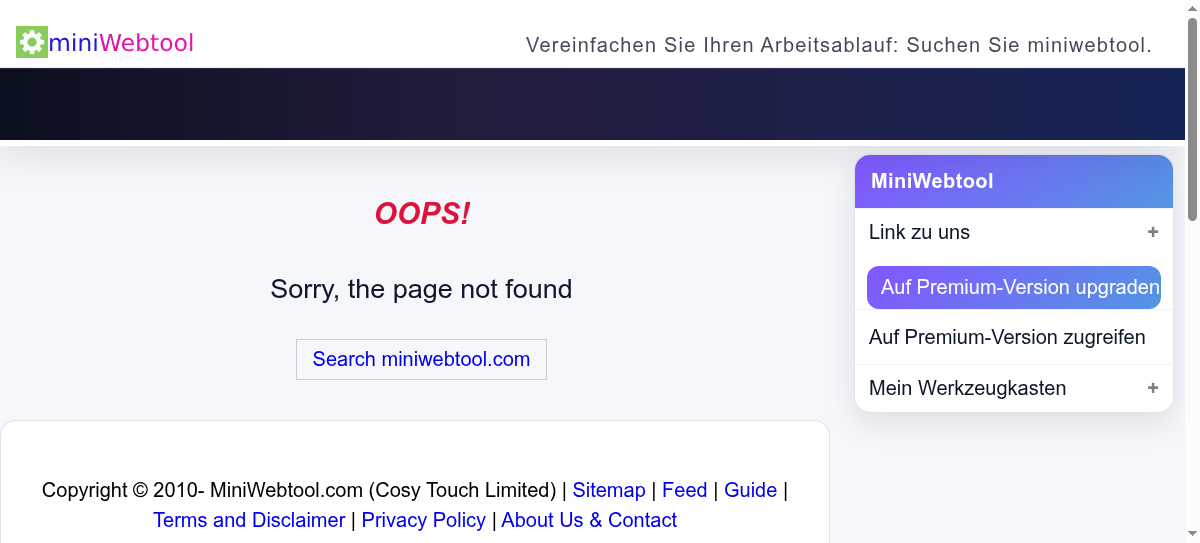The image size is (1200, 543).
Task: Click the OOPS! error heading
Action: pos(422,213)
